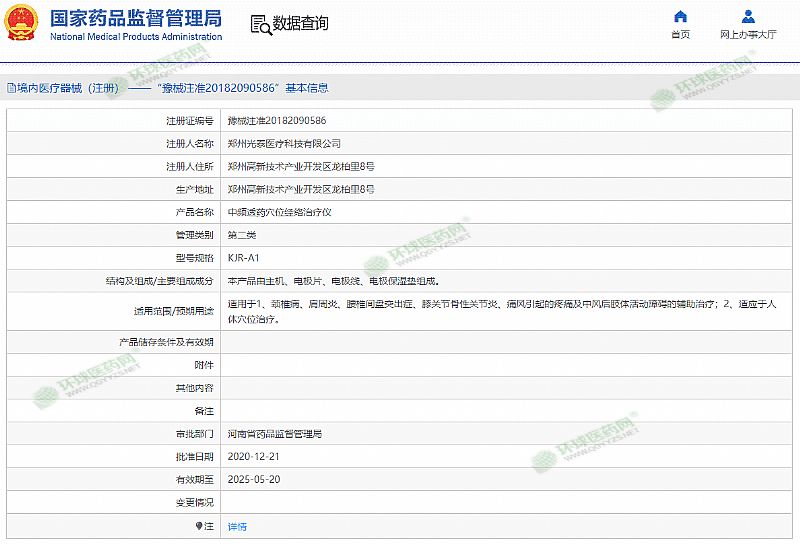Go to 首页 via its text label
800x544 pixels.
click(x=680, y=34)
